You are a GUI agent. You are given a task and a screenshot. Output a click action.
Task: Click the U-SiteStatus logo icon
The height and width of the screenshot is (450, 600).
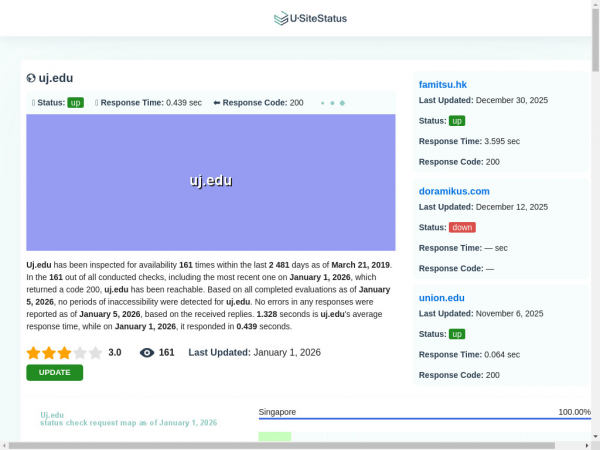click(280, 18)
